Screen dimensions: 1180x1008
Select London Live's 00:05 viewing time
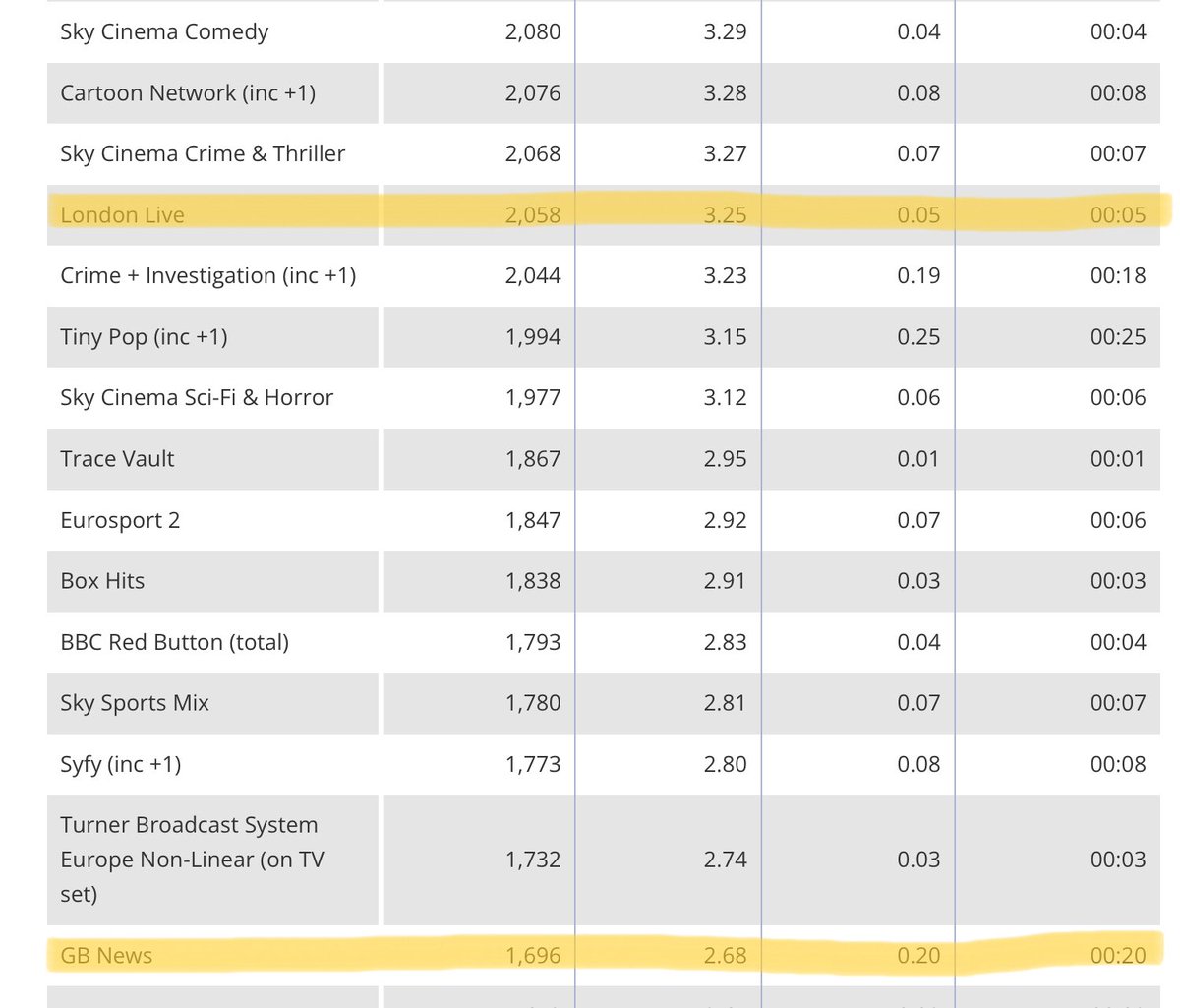1118,215
